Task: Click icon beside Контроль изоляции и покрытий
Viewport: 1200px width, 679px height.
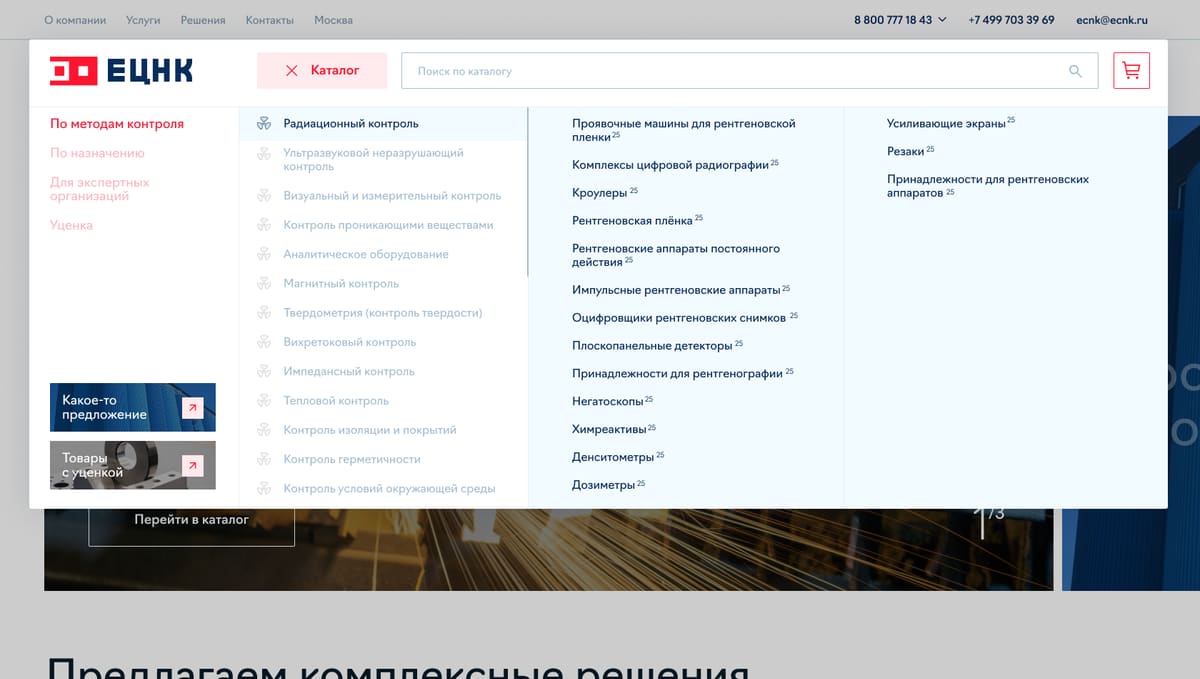Action: pyautogui.click(x=264, y=430)
